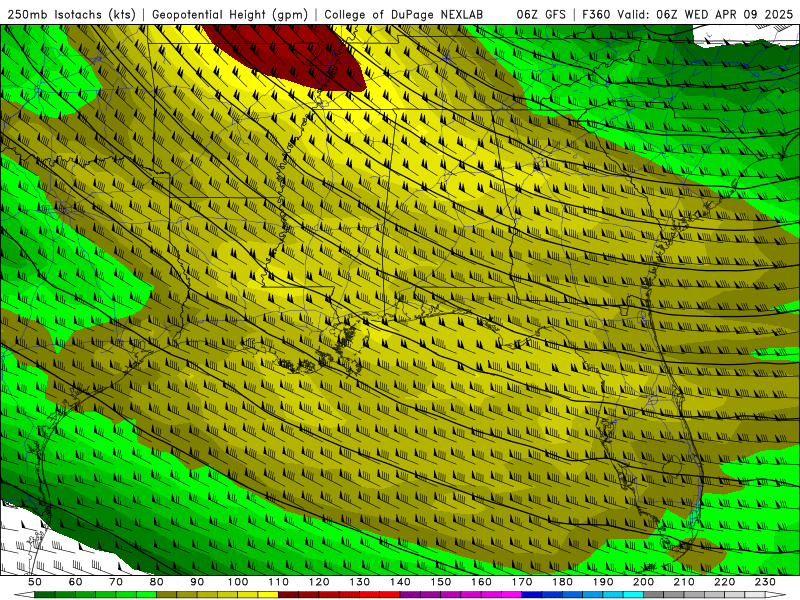The image size is (800, 600).
Task: Click the '250mb Isotachs (kts)' title text
Action: [x=71, y=15]
